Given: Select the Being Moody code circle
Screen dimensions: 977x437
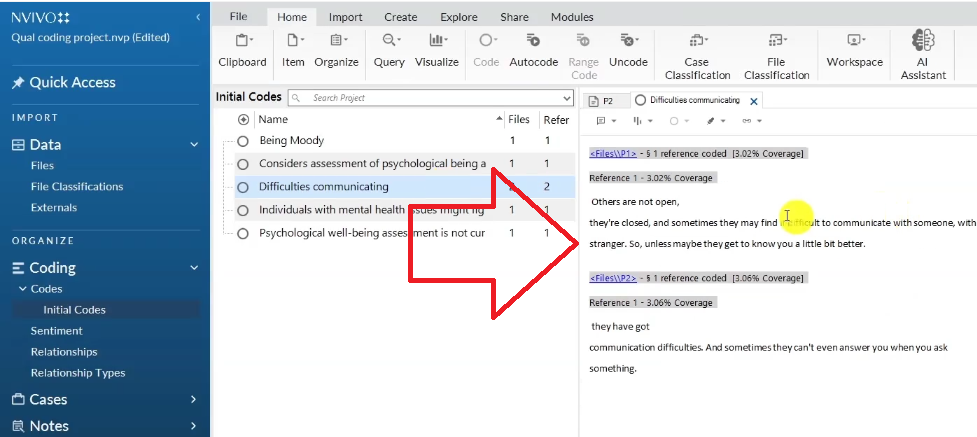Looking at the screenshot, I should point(243,141).
